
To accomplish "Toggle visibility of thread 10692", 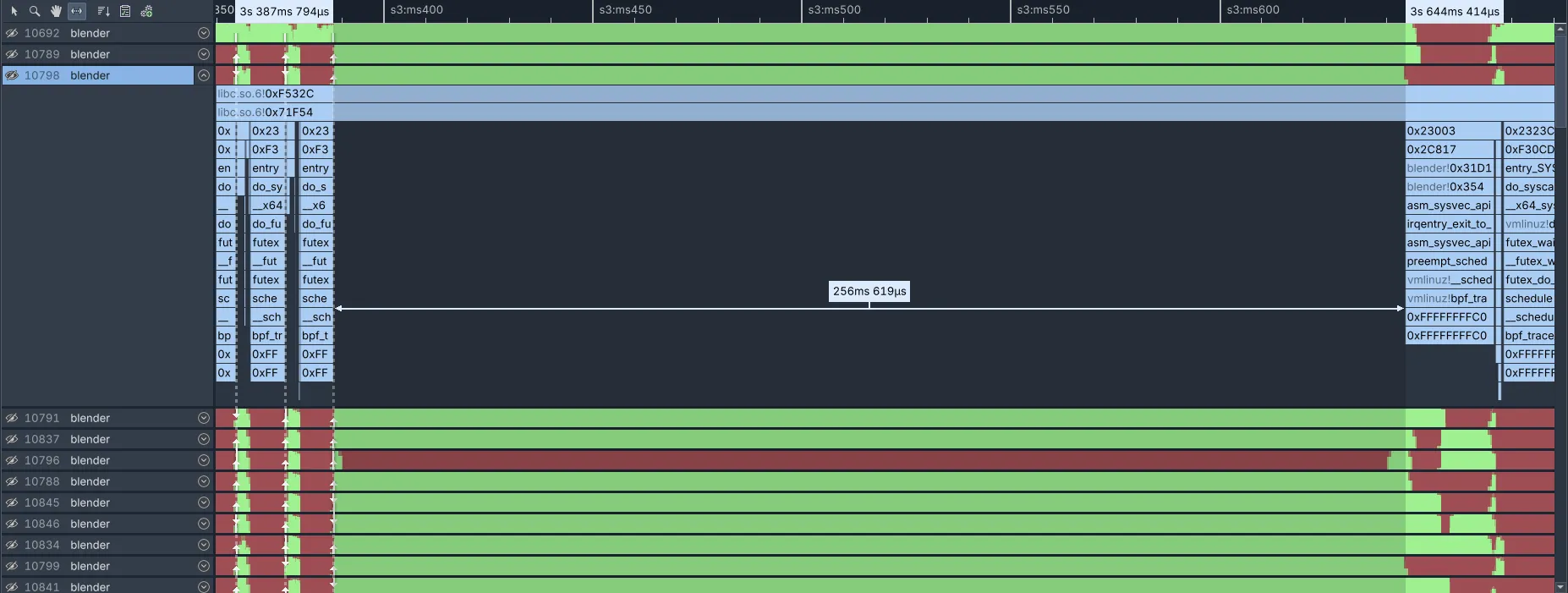I will point(12,33).
